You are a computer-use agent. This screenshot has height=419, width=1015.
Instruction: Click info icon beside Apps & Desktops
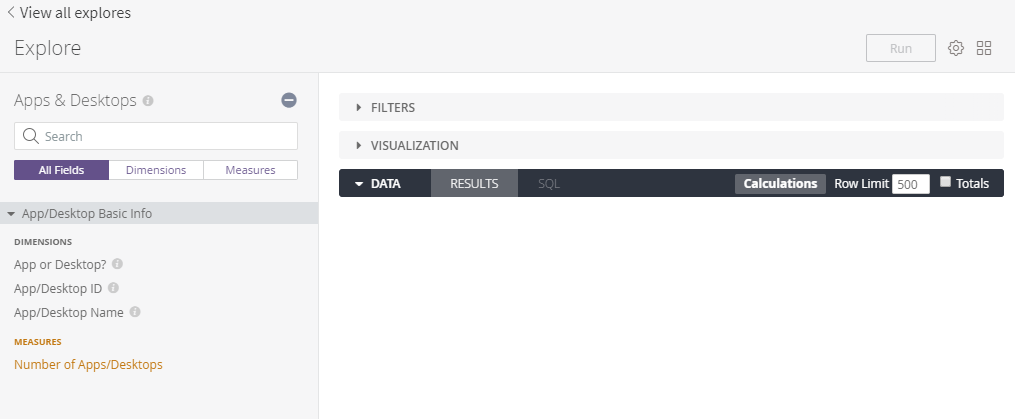[148, 101]
